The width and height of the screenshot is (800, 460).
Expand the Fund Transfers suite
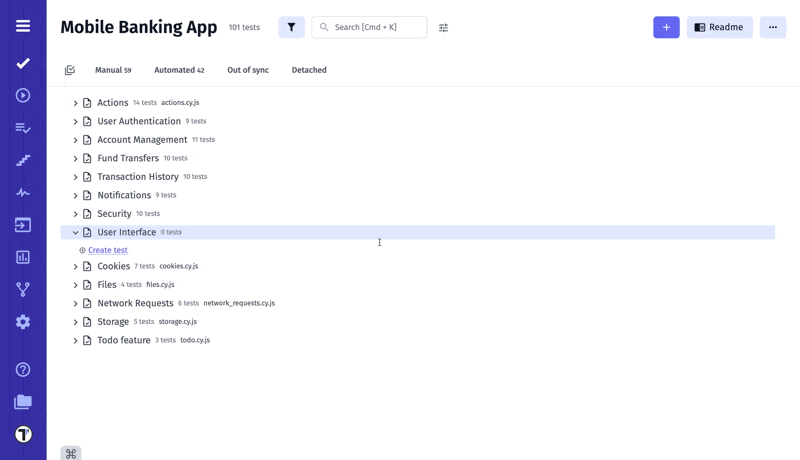75,158
